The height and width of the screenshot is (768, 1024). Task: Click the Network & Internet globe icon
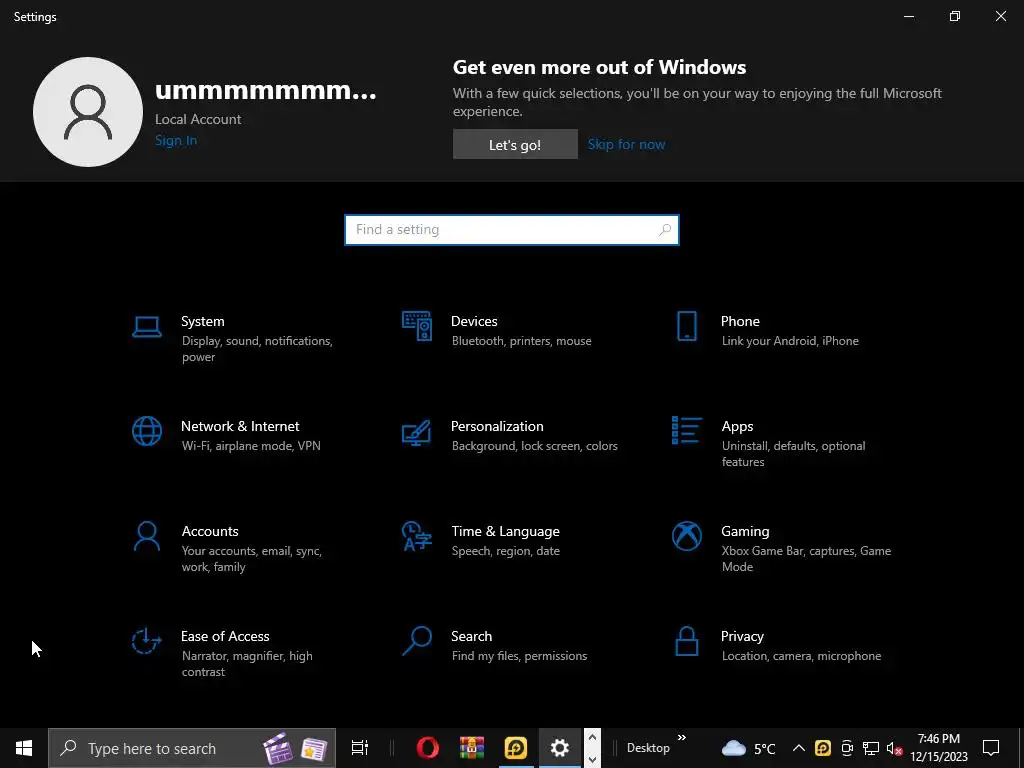(146, 431)
